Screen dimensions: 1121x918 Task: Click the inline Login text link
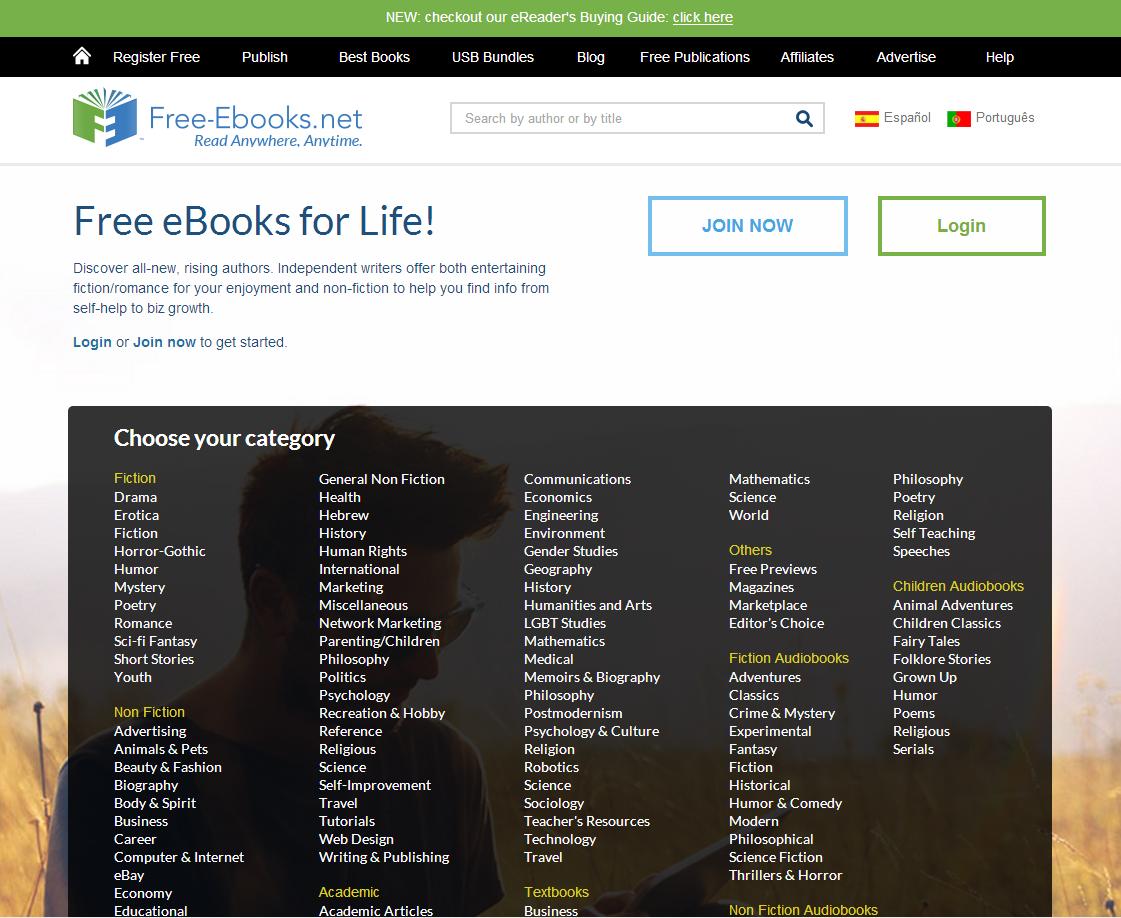pyautogui.click(x=92, y=342)
